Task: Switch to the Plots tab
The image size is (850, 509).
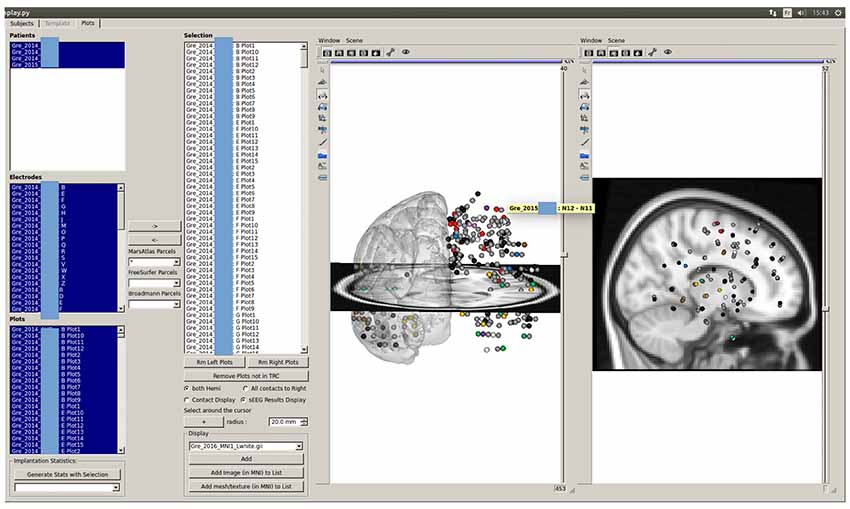Action: tap(88, 23)
